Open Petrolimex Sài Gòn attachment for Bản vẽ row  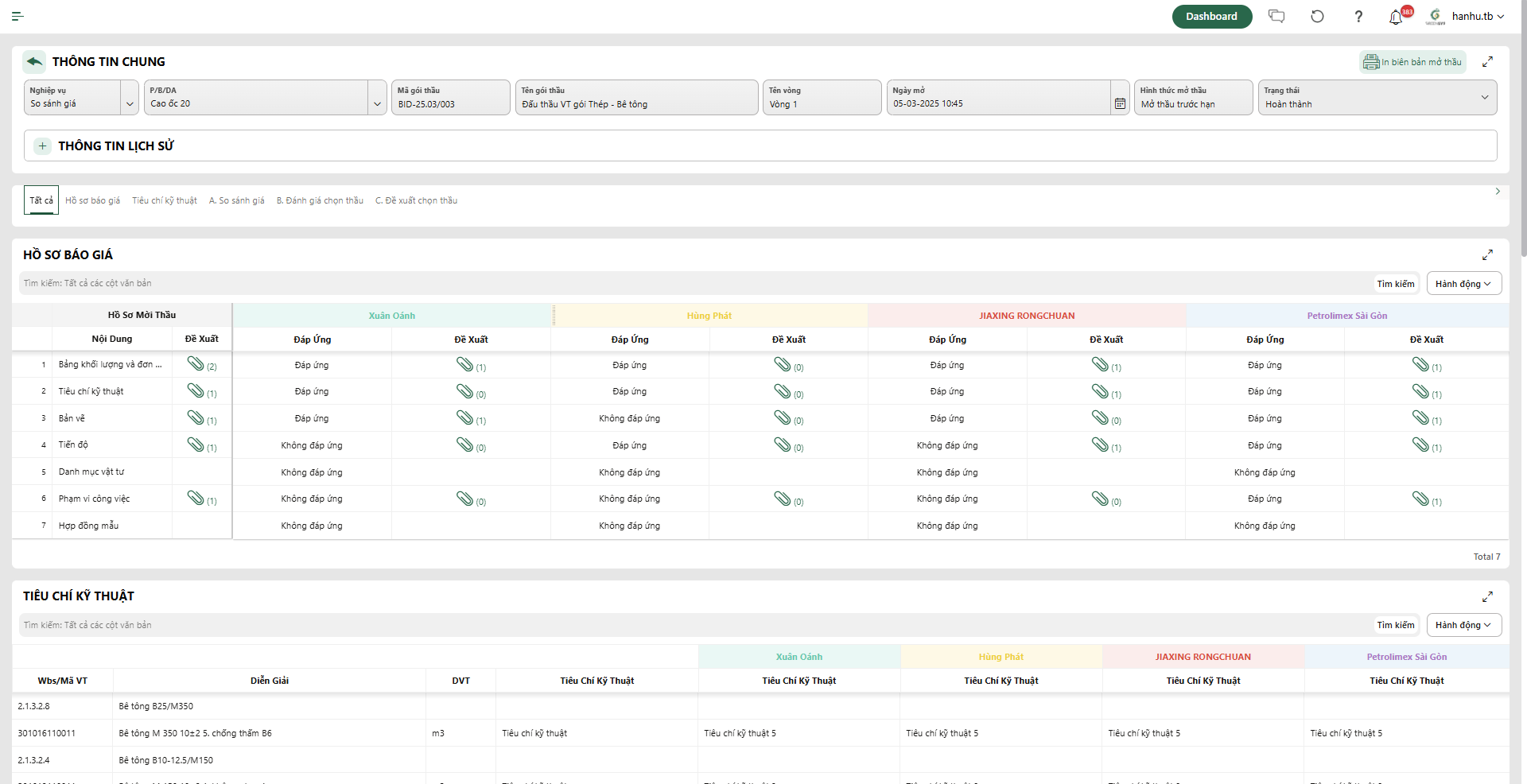[x=1420, y=417]
